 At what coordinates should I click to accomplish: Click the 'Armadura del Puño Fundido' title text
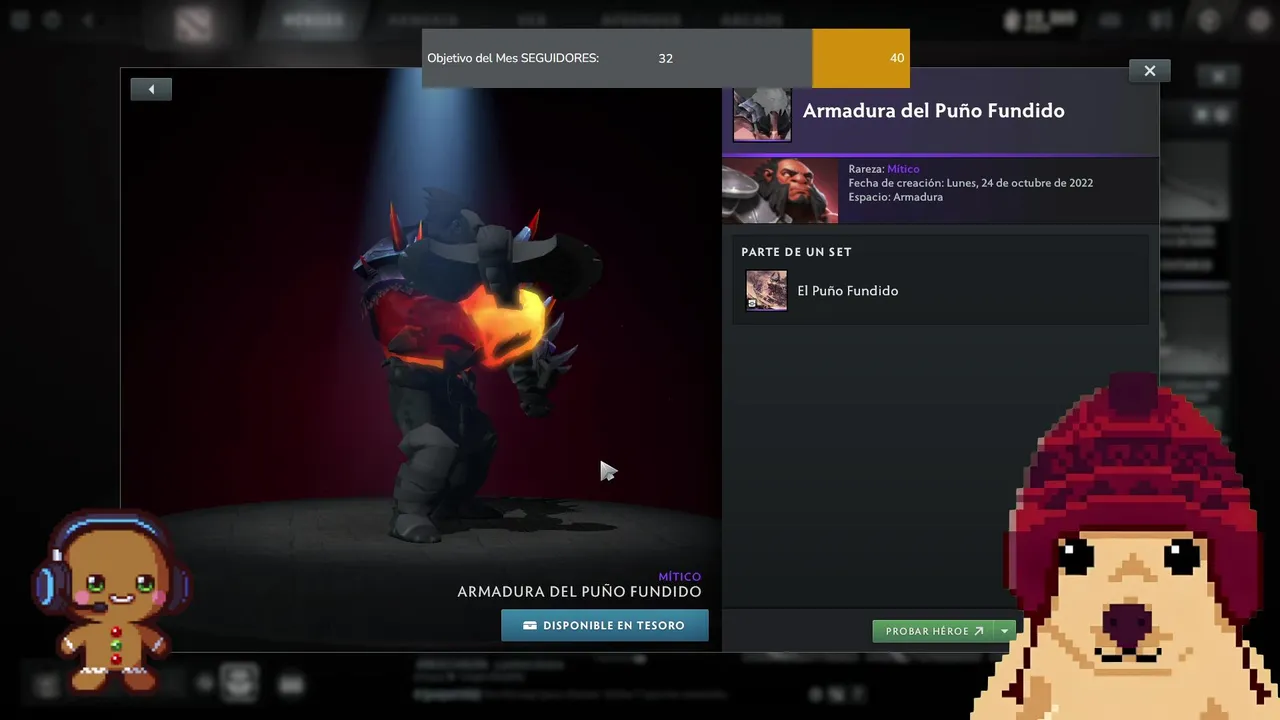tap(933, 111)
